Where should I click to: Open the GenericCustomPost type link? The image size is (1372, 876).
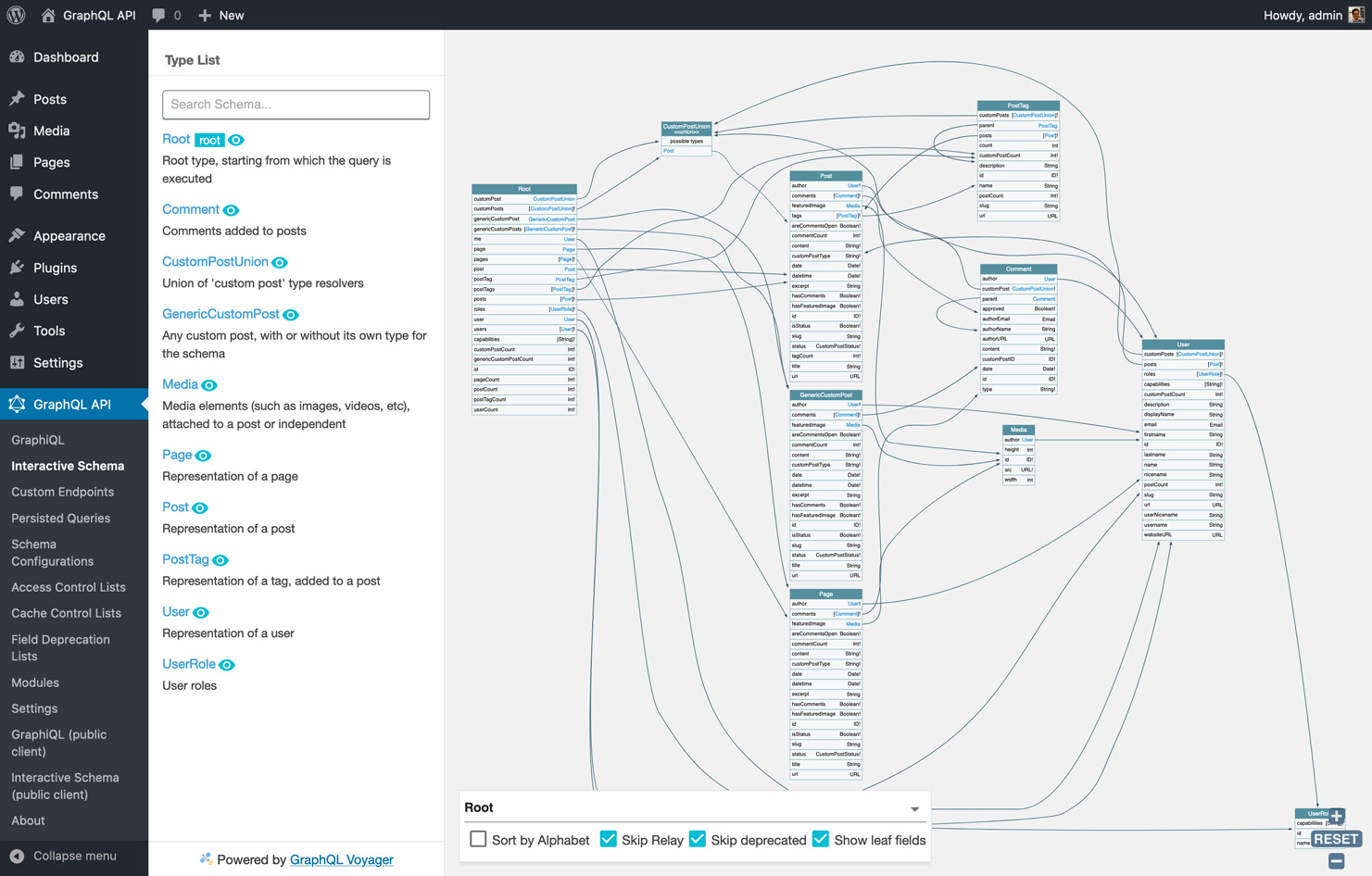pyautogui.click(x=220, y=314)
